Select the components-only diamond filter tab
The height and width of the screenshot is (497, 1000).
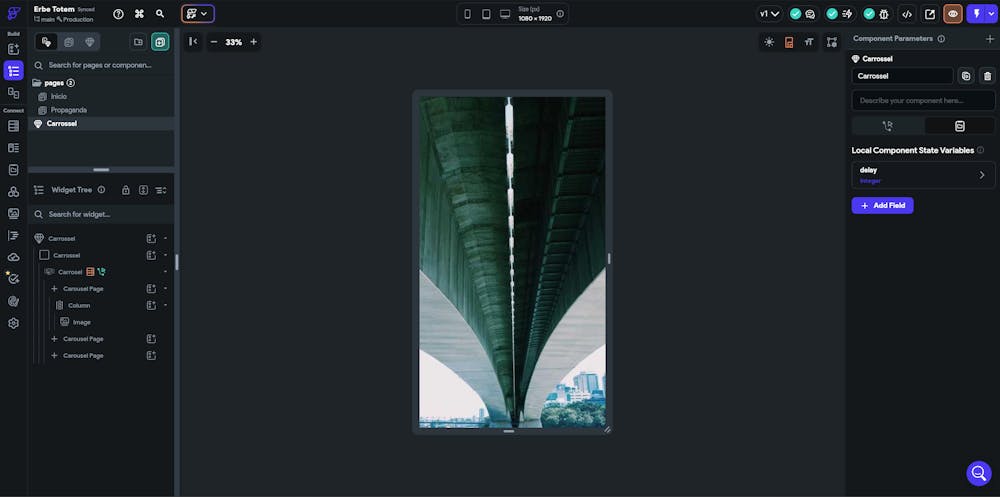point(89,42)
